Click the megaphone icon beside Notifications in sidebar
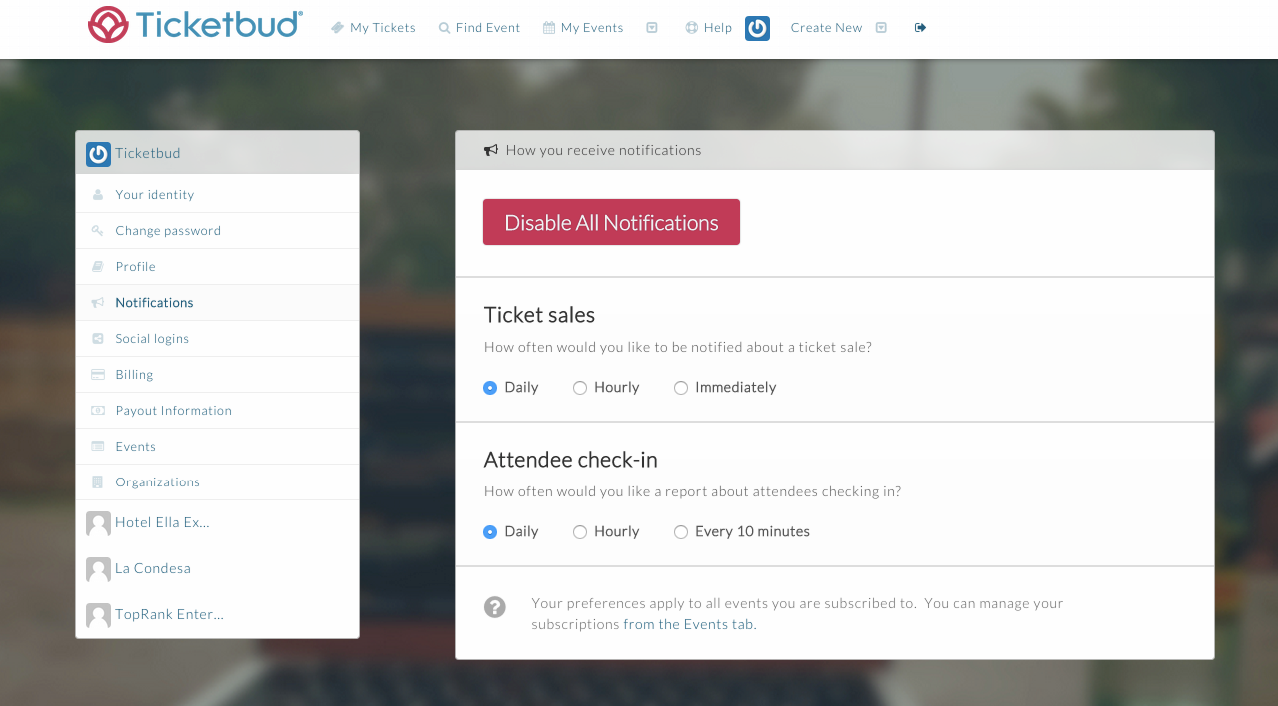The image size is (1278, 706). tap(97, 303)
